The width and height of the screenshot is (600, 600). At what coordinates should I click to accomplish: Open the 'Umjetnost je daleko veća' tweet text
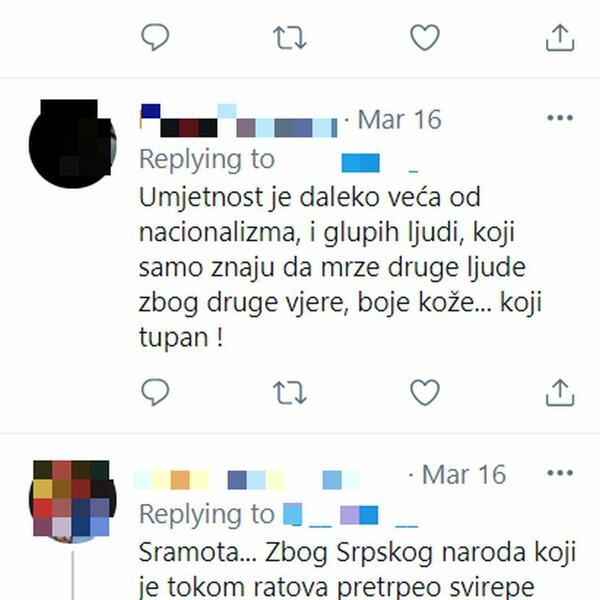tap(340, 267)
